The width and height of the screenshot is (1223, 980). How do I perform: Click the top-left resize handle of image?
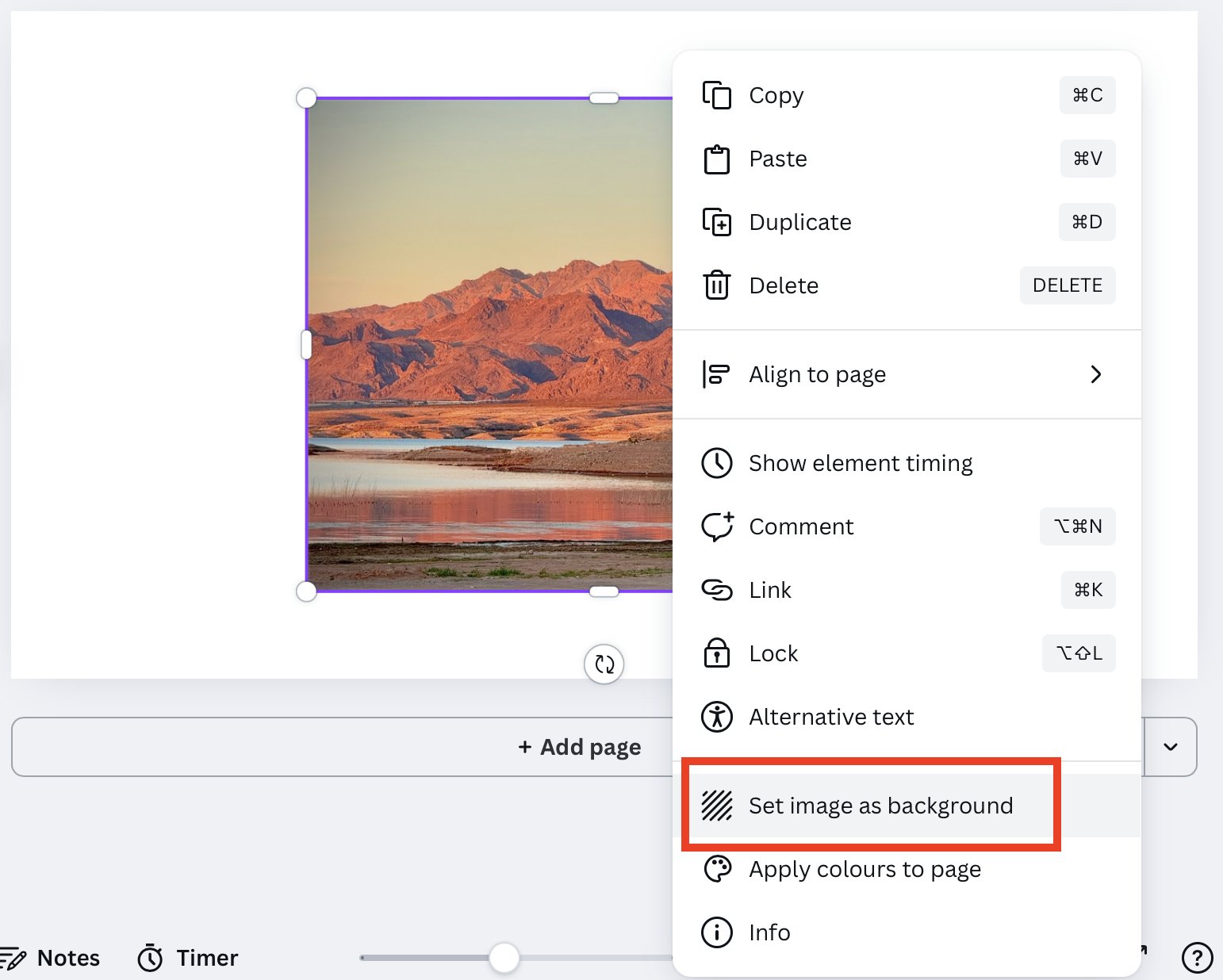[306, 98]
